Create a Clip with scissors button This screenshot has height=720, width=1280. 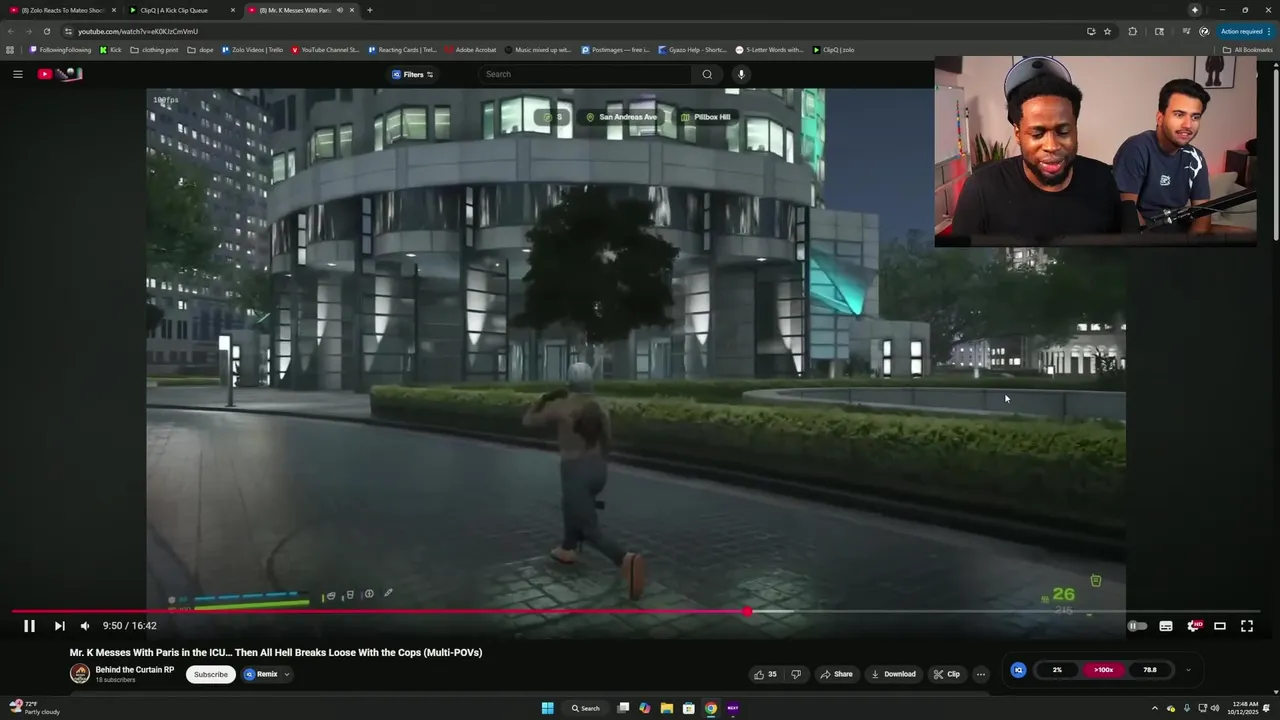[946, 674]
